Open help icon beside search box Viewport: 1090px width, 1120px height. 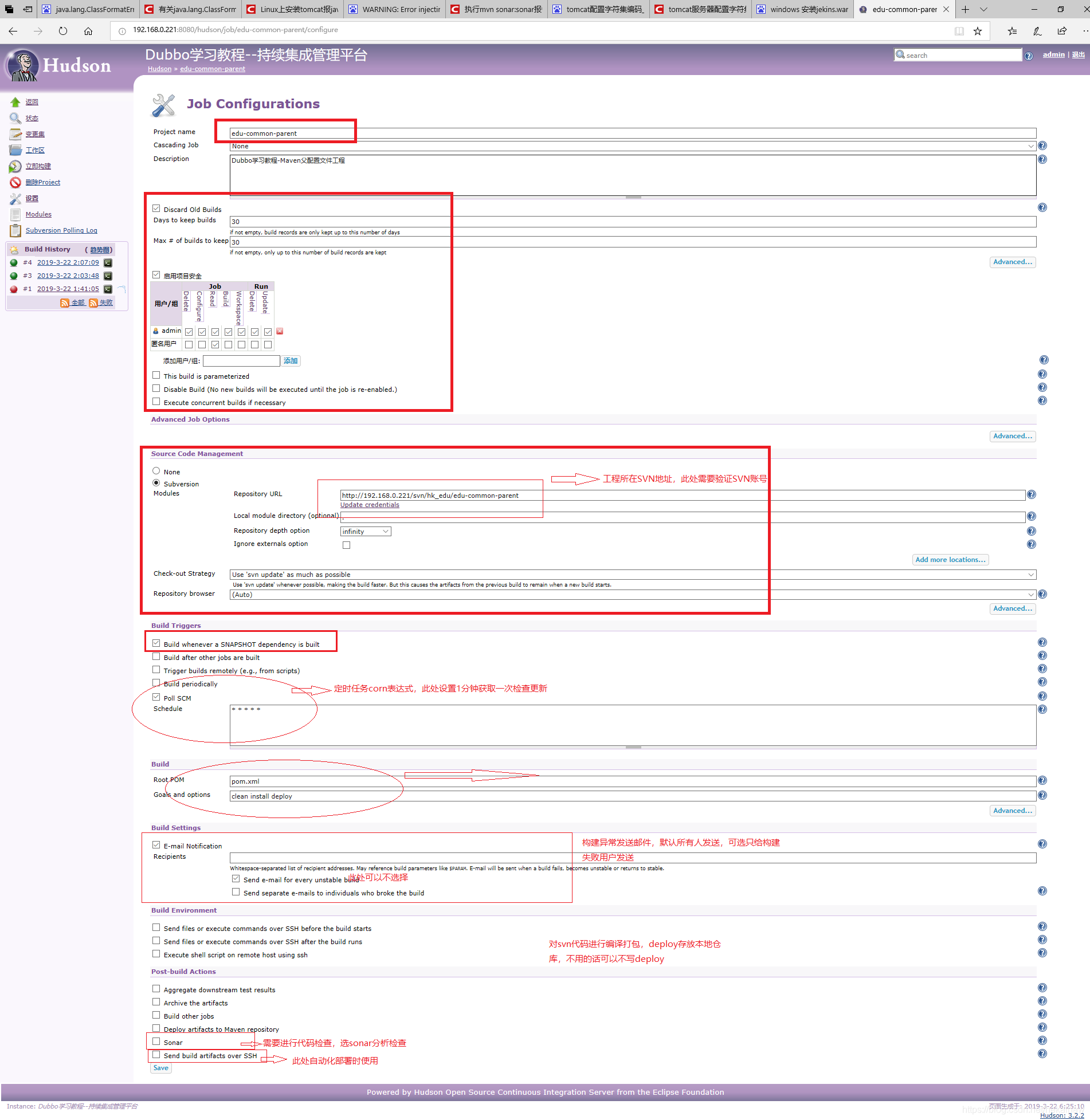[x=1029, y=56]
